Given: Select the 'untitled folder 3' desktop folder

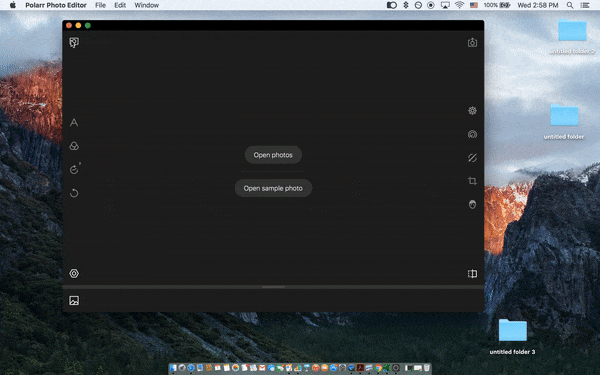Looking at the screenshot, I should (x=512, y=337).
